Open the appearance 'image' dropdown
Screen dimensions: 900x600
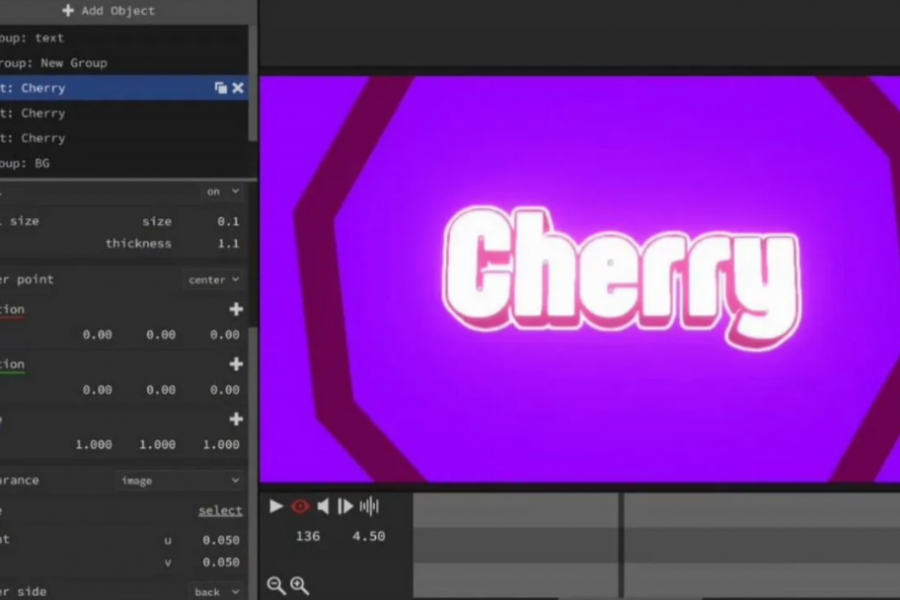click(x=179, y=481)
